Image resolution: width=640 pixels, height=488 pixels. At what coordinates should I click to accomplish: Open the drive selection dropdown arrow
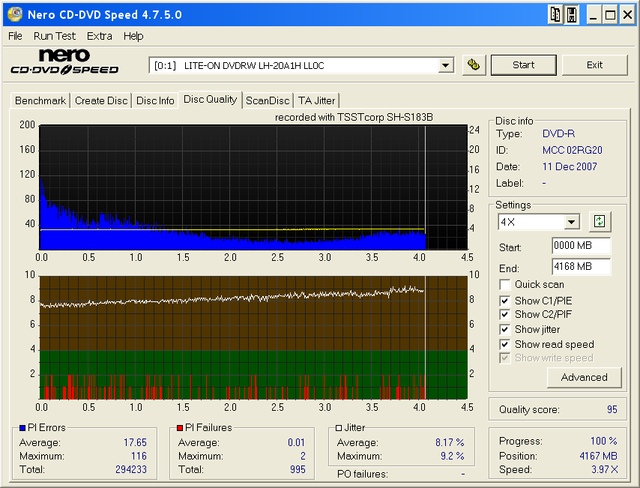(x=445, y=65)
